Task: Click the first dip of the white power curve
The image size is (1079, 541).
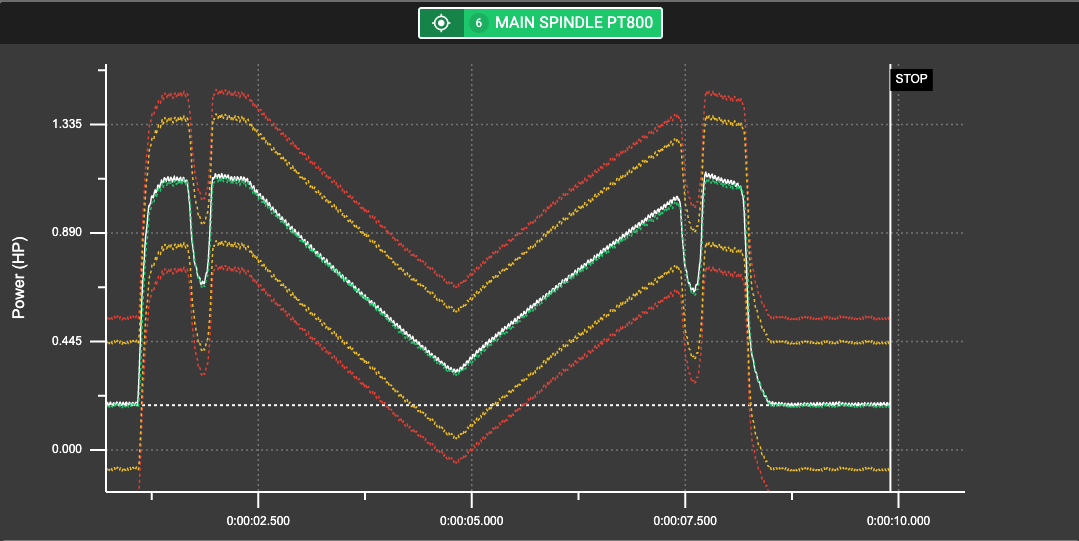Action: click(202, 284)
